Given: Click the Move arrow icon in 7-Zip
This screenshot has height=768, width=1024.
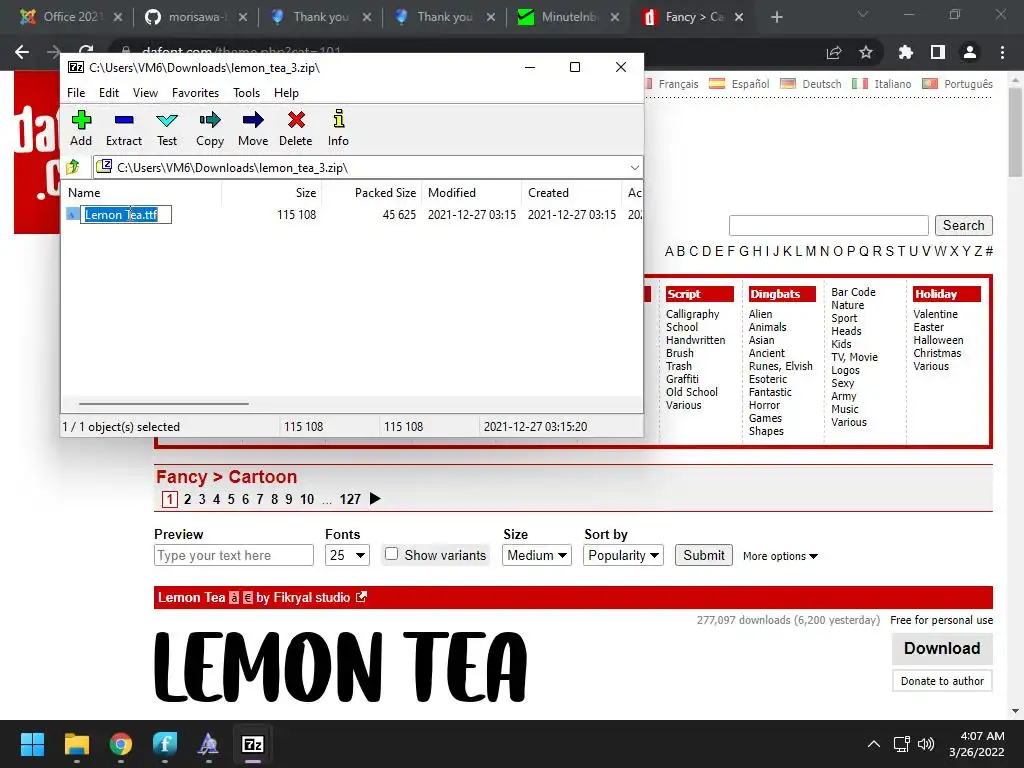Looking at the screenshot, I should (253, 120).
